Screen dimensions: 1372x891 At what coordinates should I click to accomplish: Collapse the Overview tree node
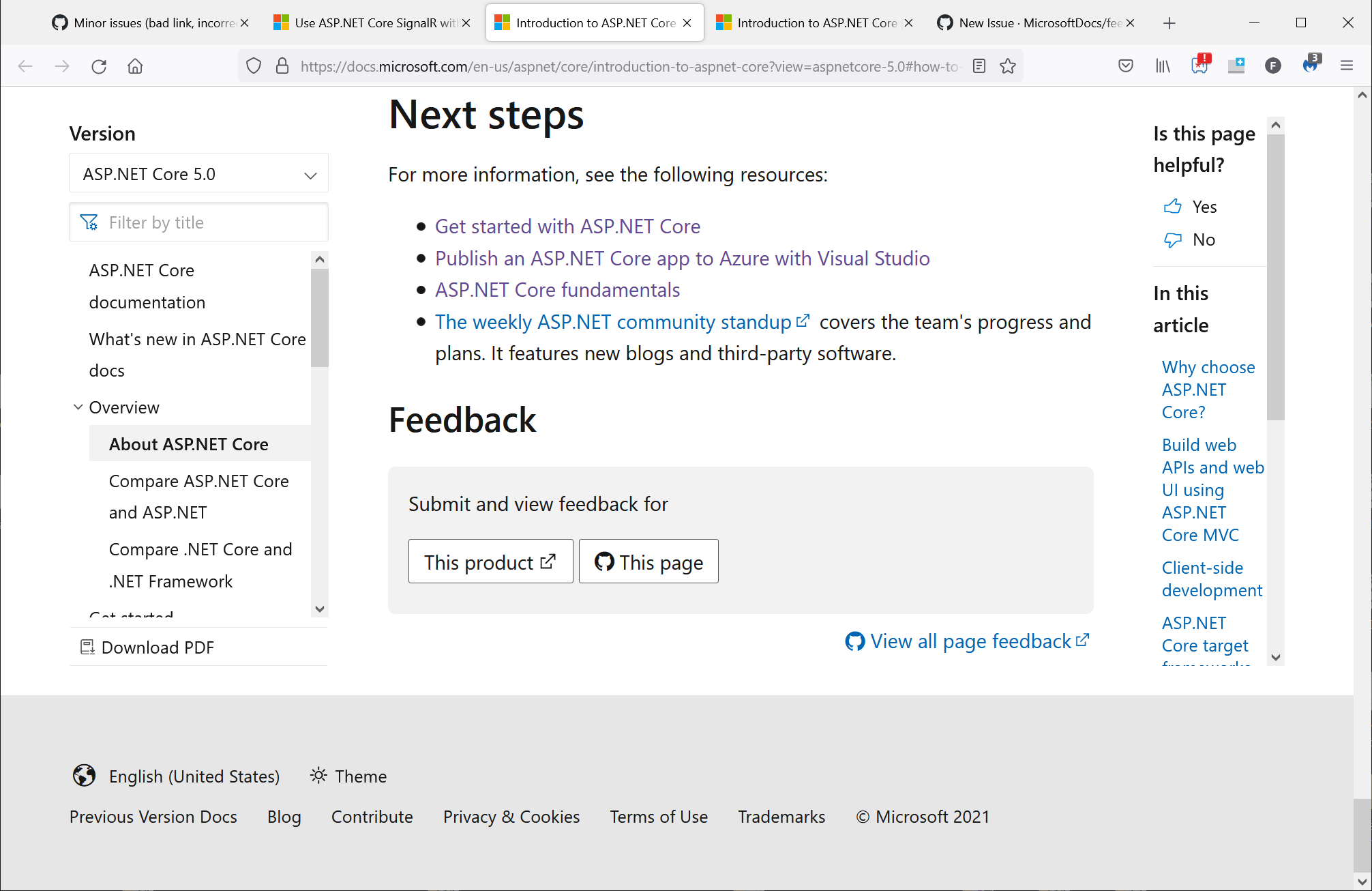pos(78,407)
